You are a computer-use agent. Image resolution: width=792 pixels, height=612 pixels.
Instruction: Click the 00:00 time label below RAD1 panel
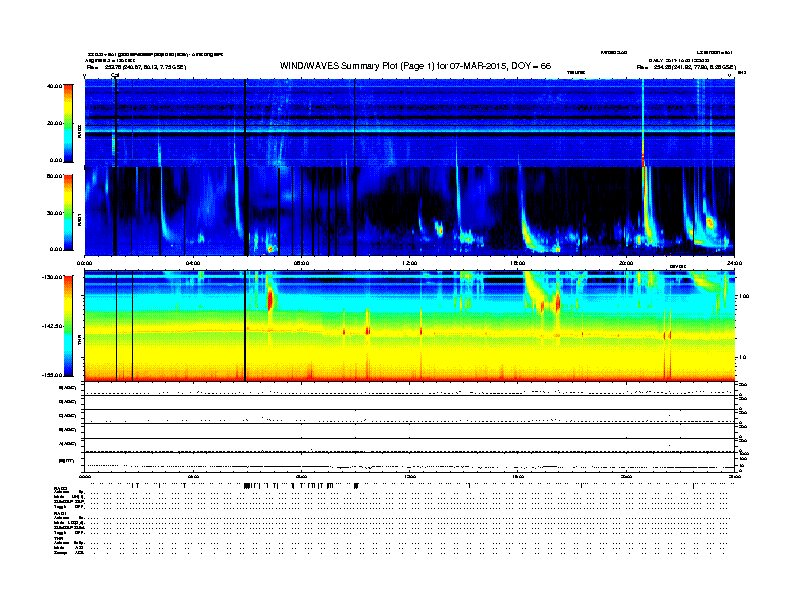pyautogui.click(x=84, y=263)
